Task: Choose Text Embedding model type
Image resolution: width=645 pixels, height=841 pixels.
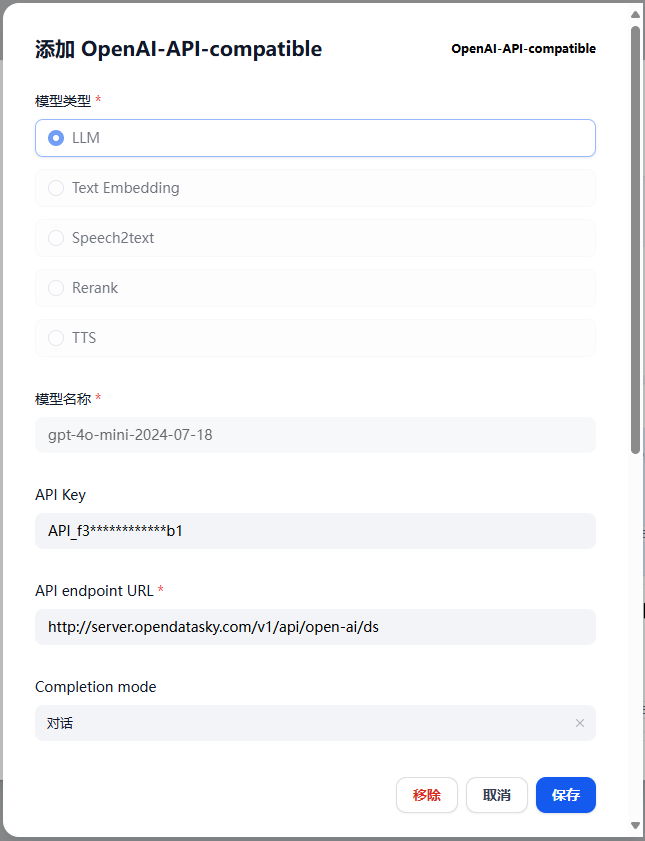Action: (x=315, y=188)
